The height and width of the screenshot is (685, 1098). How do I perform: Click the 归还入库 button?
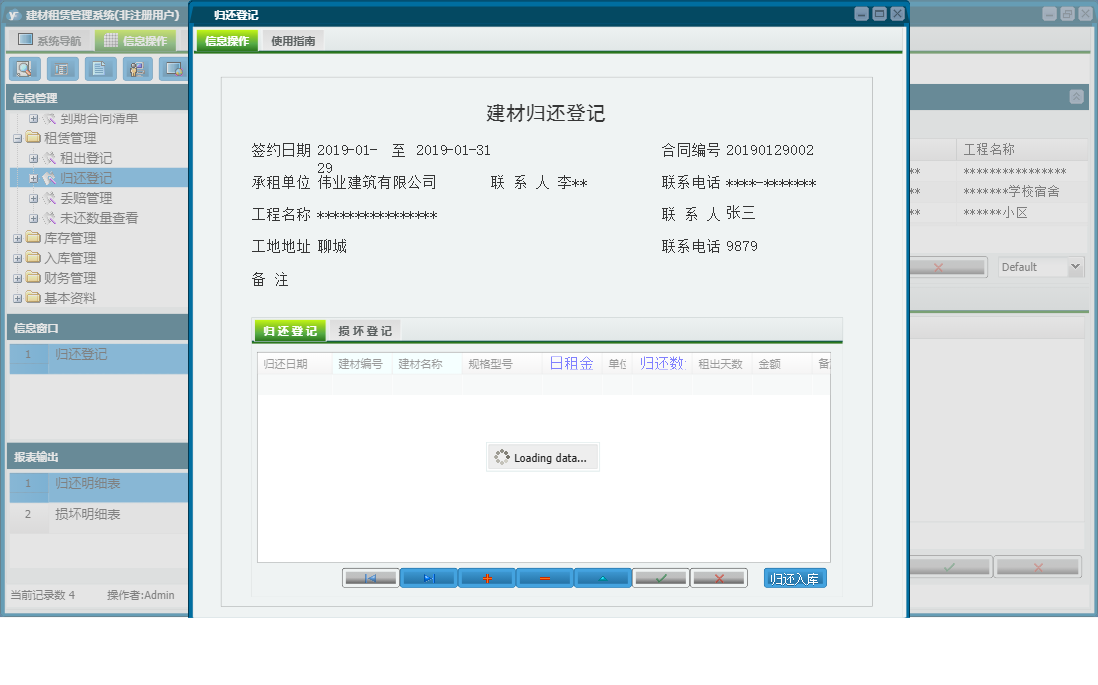[x=795, y=577]
